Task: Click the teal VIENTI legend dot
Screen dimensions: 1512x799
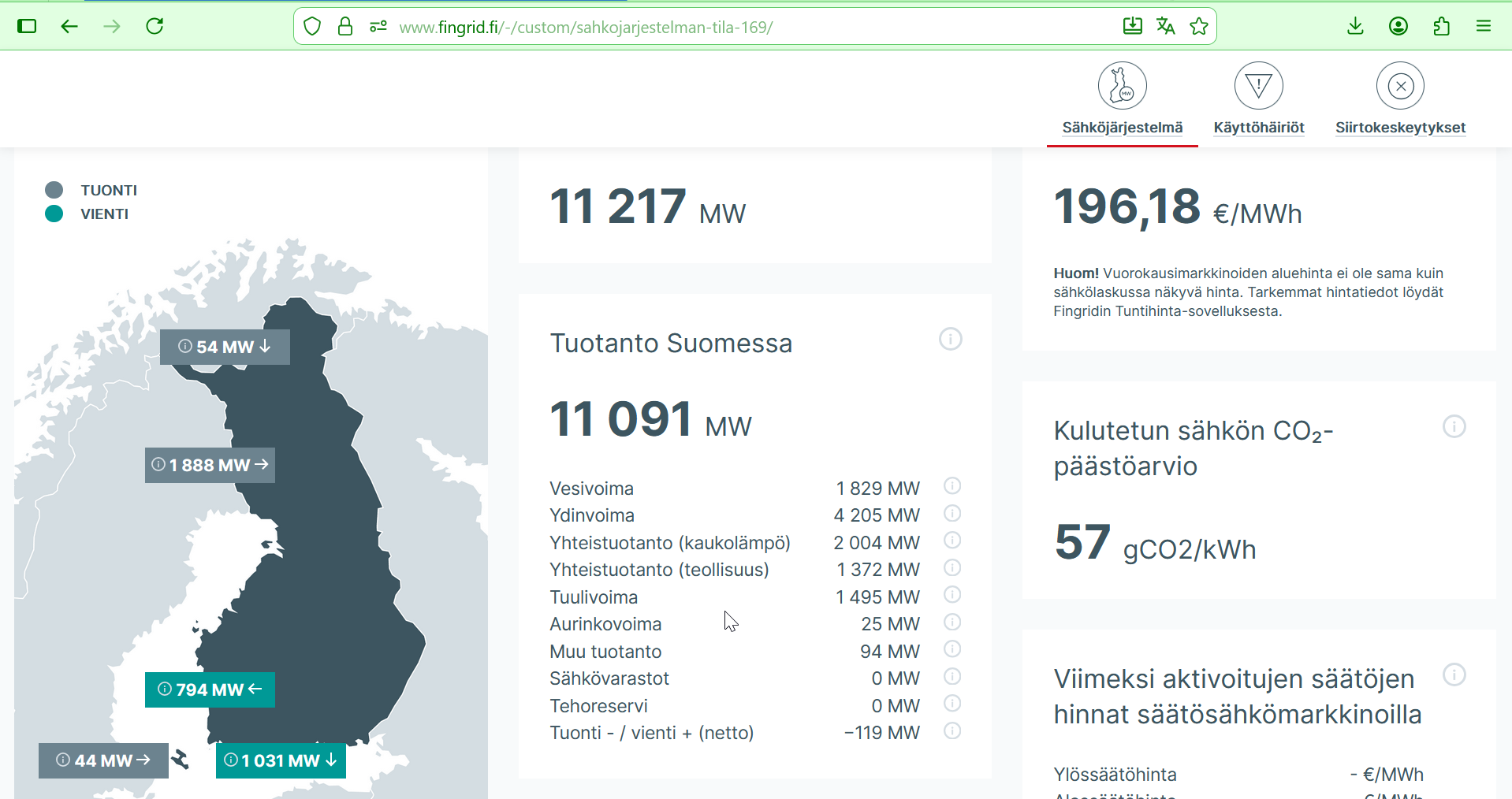Action: (54, 214)
